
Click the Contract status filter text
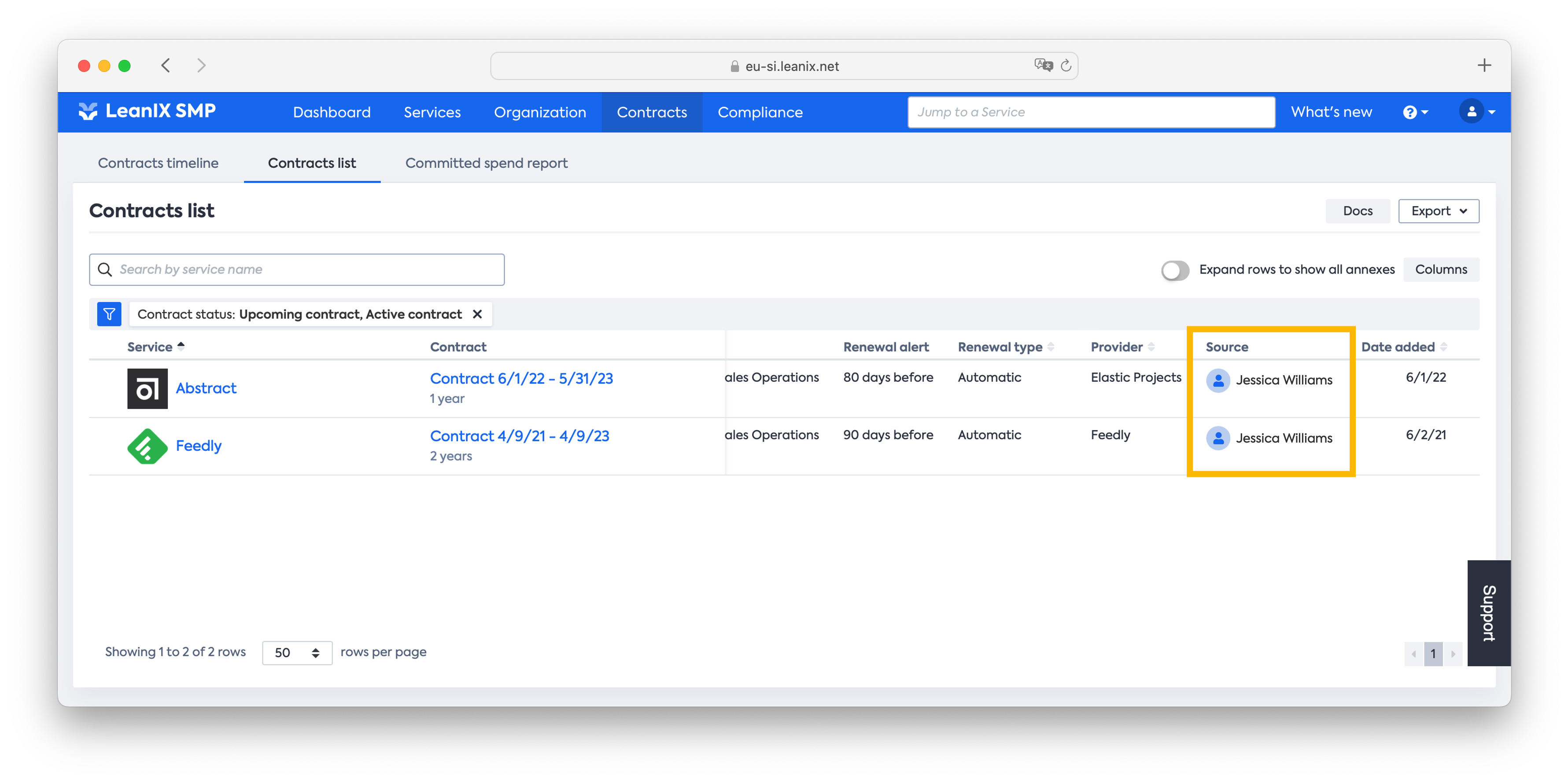(x=299, y=314)
